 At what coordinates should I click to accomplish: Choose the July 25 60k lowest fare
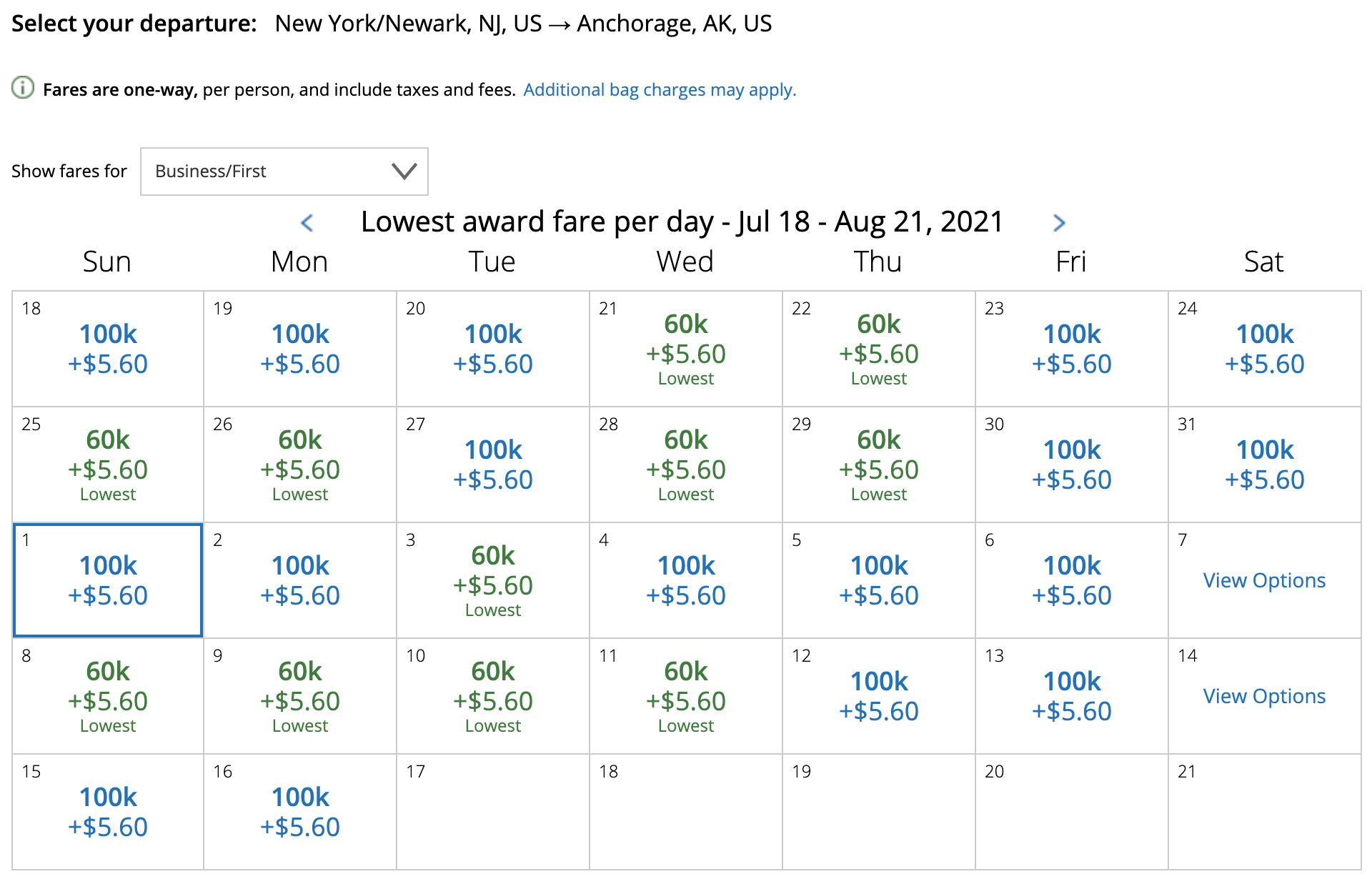[x=108, y=465]
